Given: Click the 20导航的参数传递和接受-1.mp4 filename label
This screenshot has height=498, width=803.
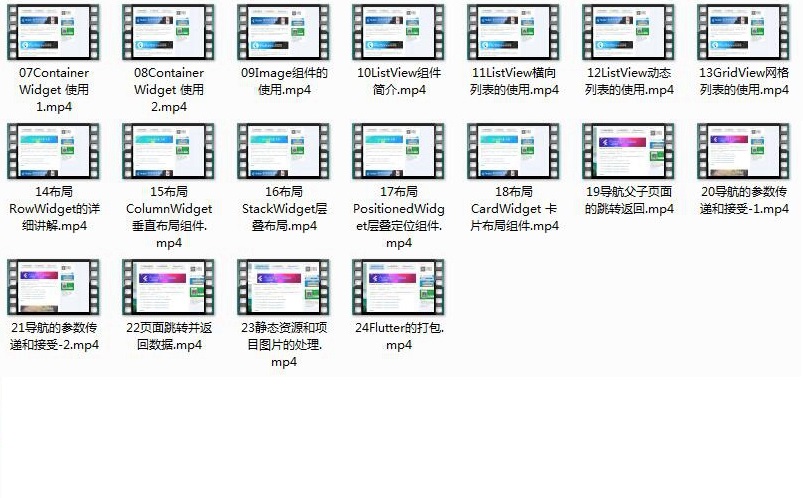Looking at the screenshot, I should click(x=744, y=200).
